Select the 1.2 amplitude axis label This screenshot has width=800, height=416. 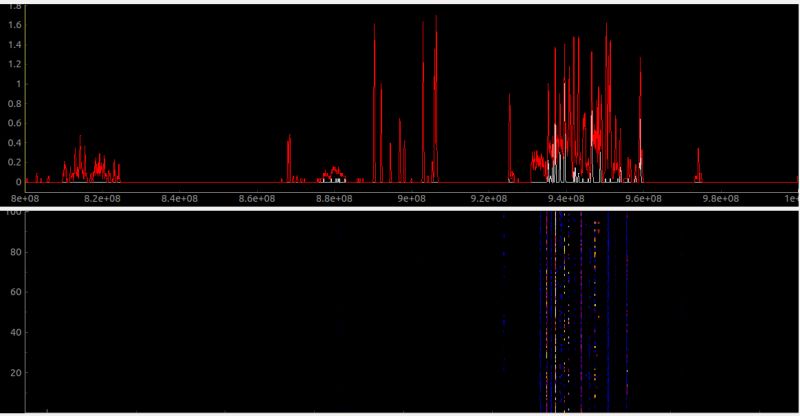pyautogui.click(x=15, y=64)
